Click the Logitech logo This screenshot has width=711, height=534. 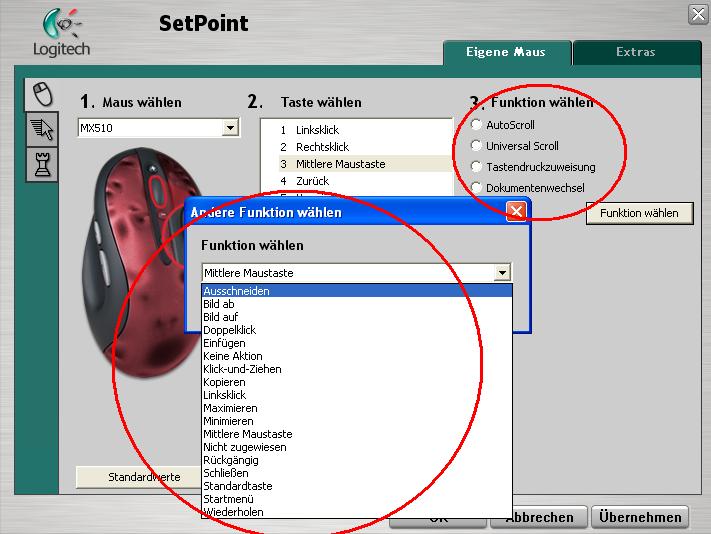click(x=62, y=34)
